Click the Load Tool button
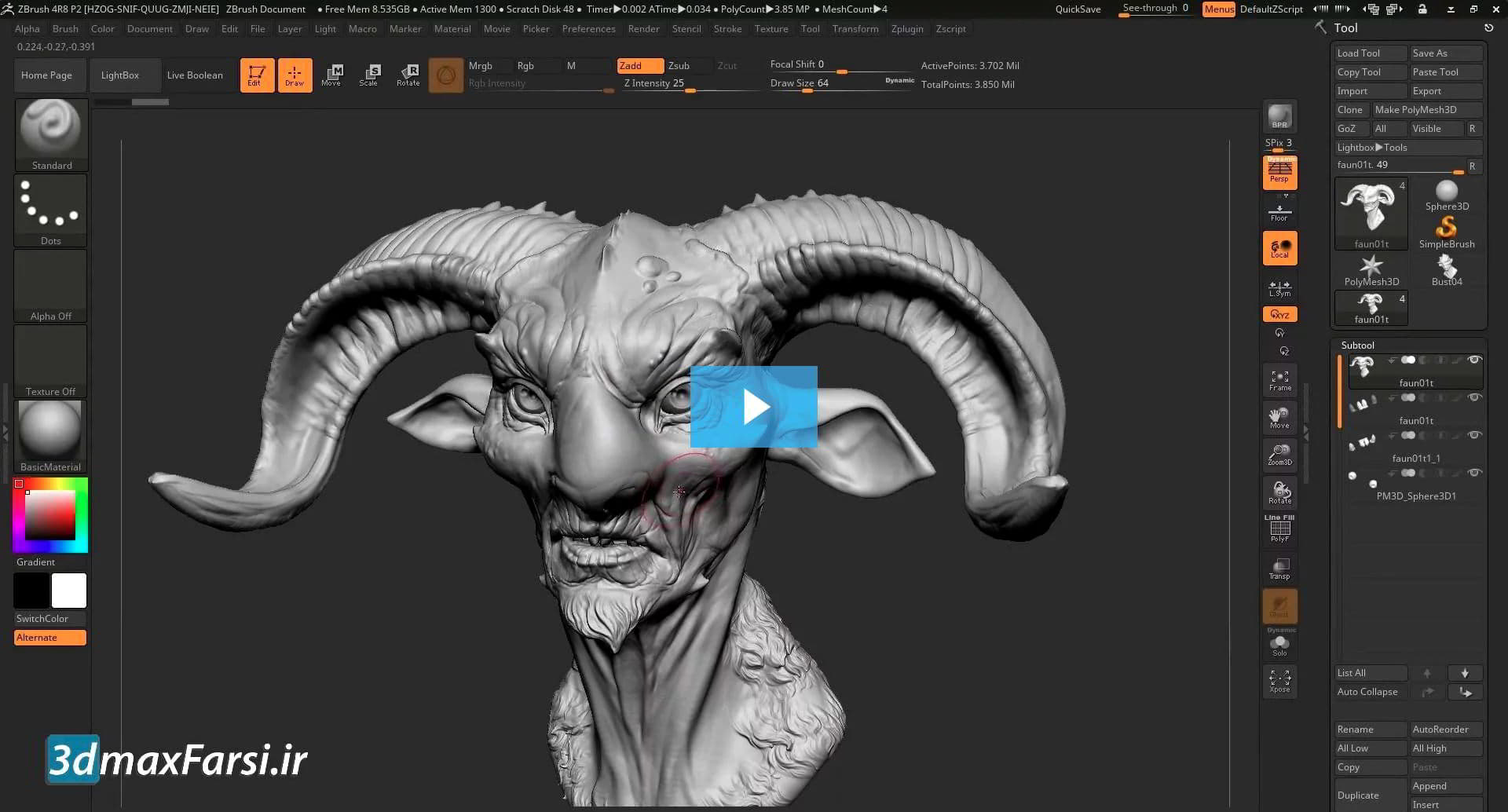 [1369, 53]
